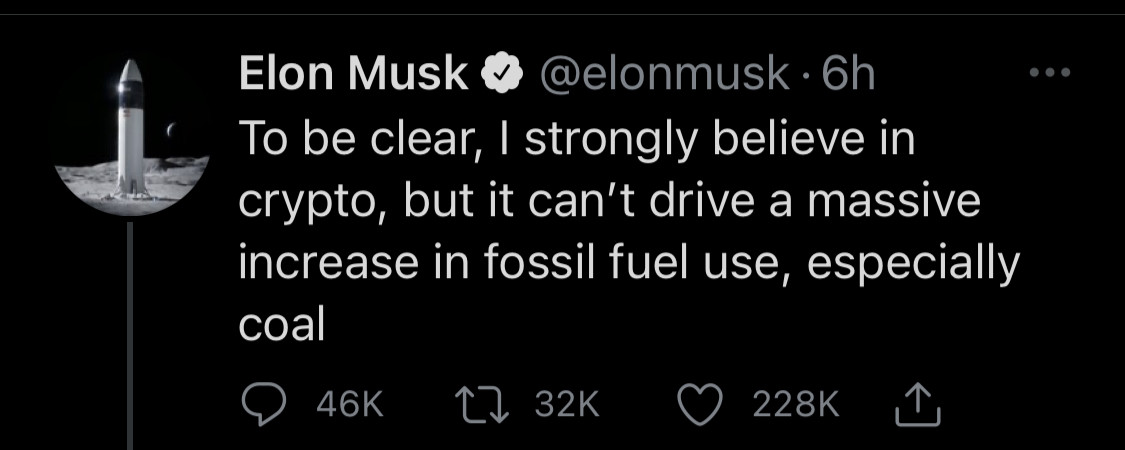Image resolution: width=1125 pixels, height=450 pixels.
Task: Click the word 'coal' in the tweet
Action: click(282, 326)
